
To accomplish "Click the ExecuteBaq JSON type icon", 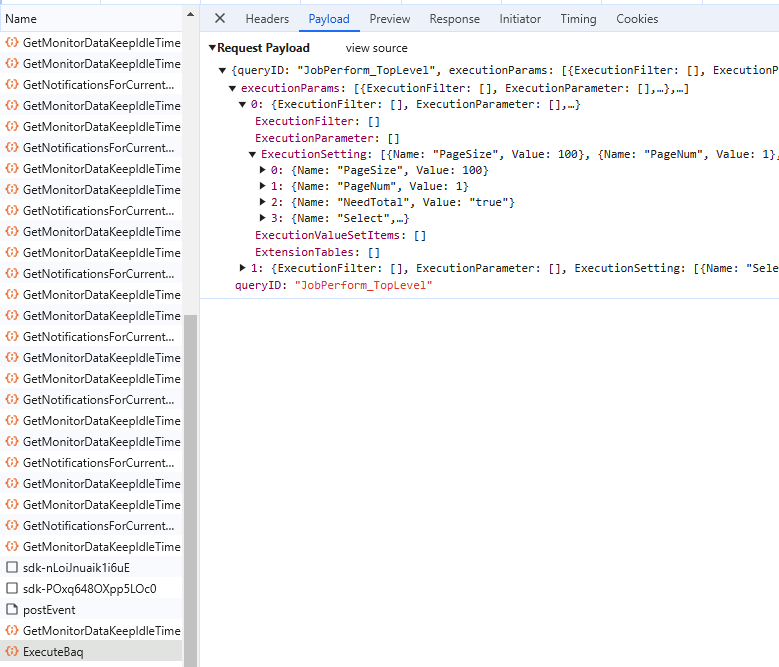I will (12, 651).
